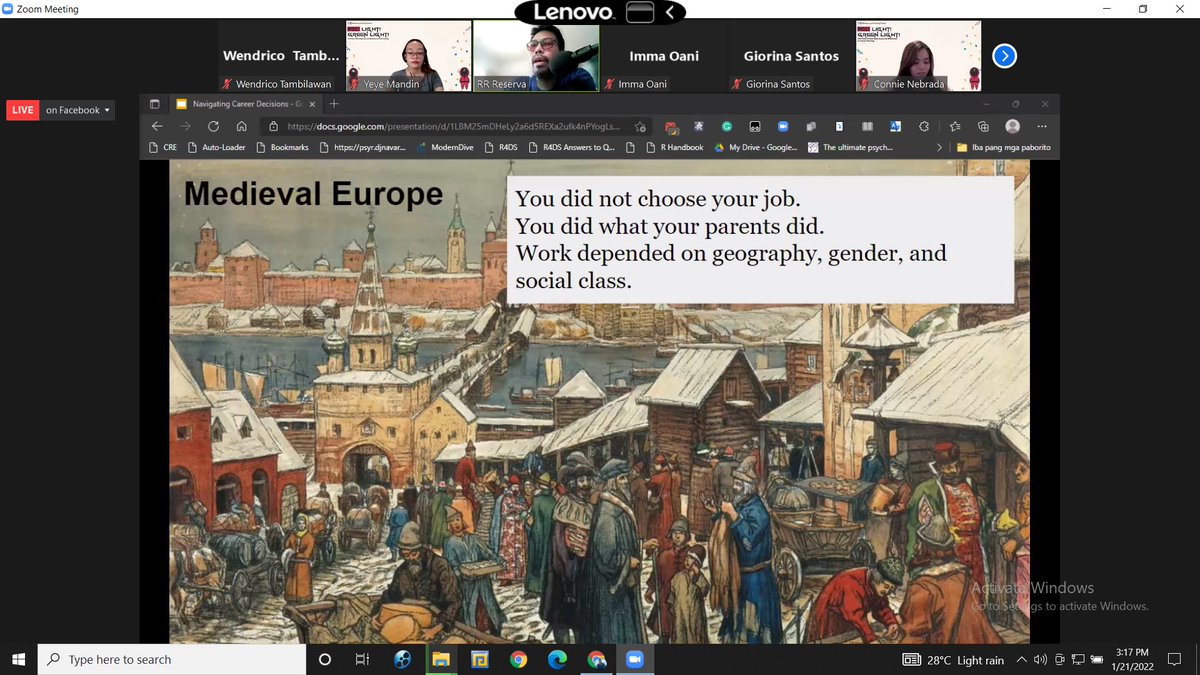This screenshot has width=1200, height=675.
Task: Reload the Google Slides page
Action: [x=213, y=127]
